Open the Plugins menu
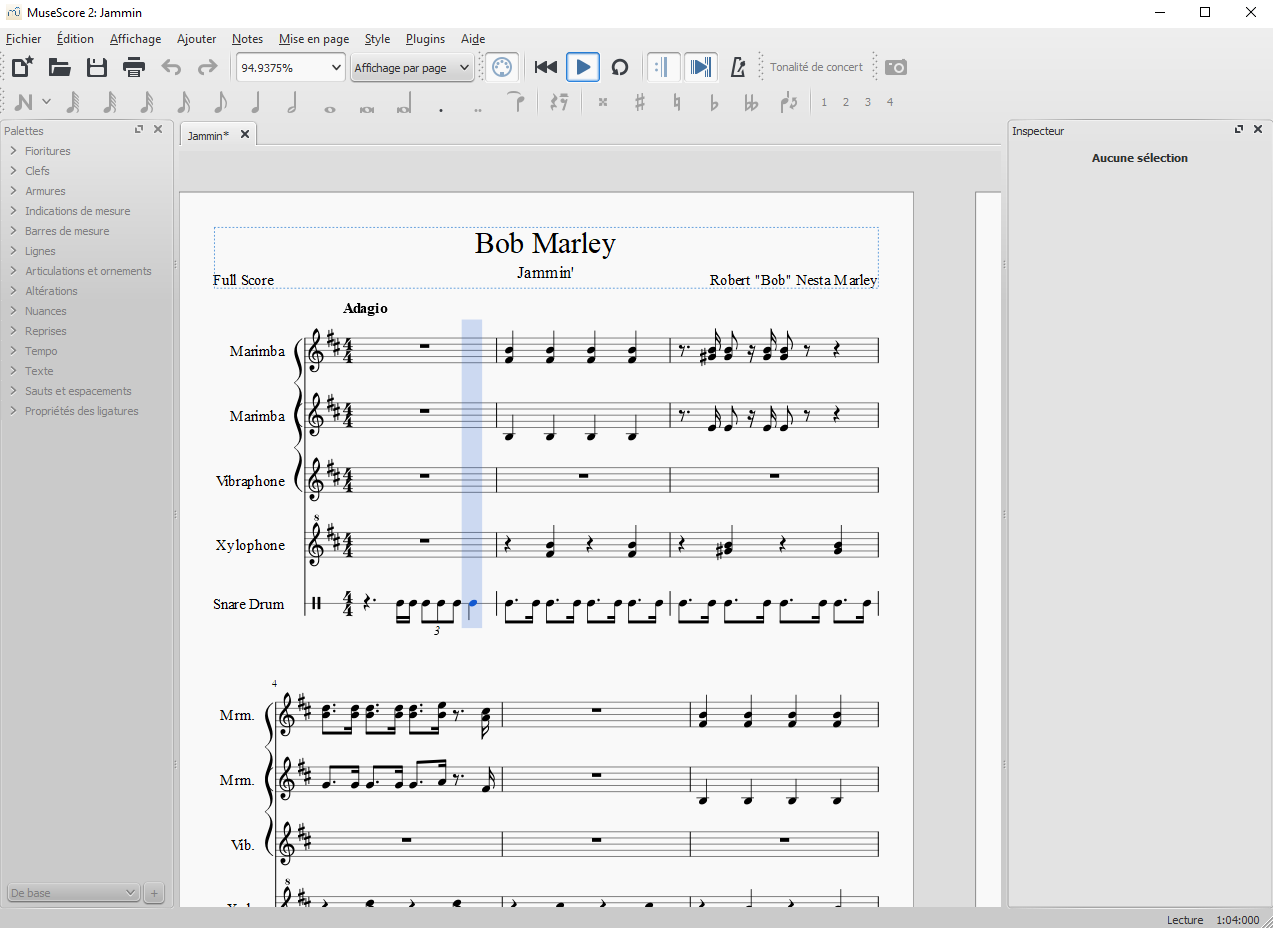Image resolution: width=1273 pixels, height=928 pixels. click(425, 39)
